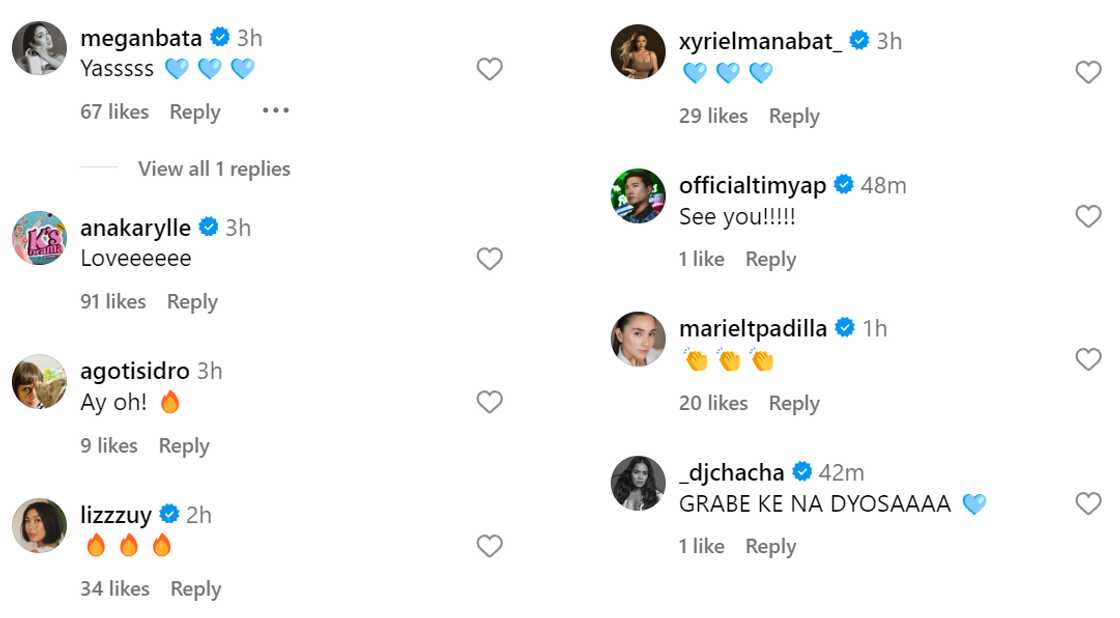This screenshot has height=618, width=1120.
Task: Toggle the heart on marieltpadilla's comment
Action: 1089,359
